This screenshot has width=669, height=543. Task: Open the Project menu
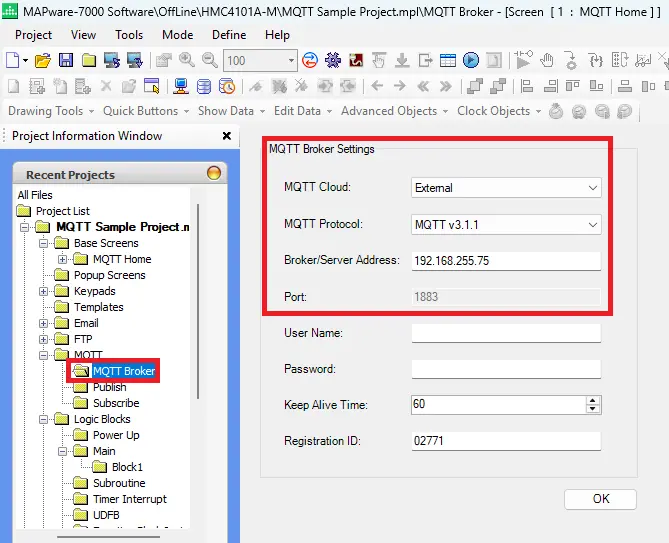[33, 35]
